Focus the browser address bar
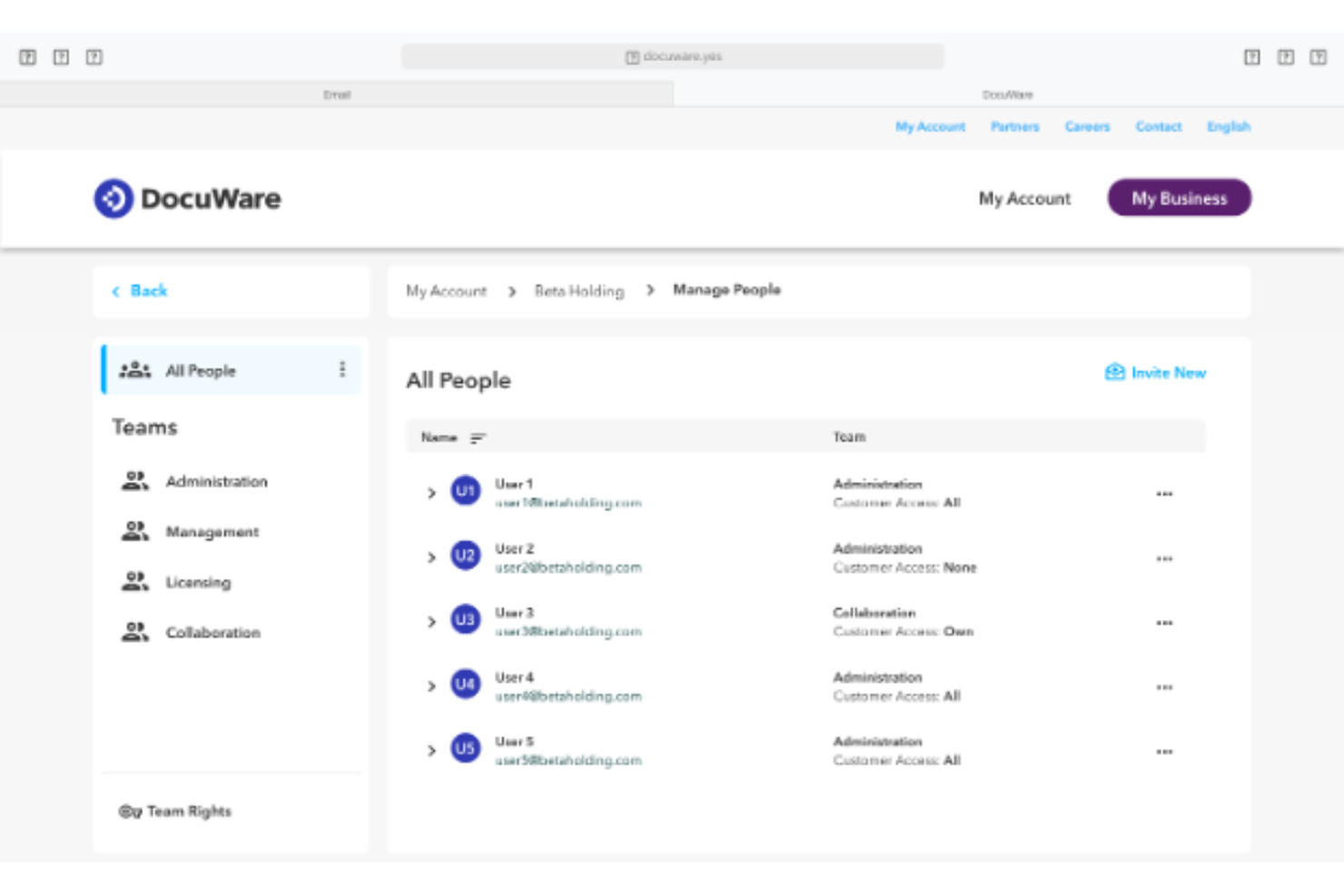The image size is (1344, 896). [x=673, y=56]
